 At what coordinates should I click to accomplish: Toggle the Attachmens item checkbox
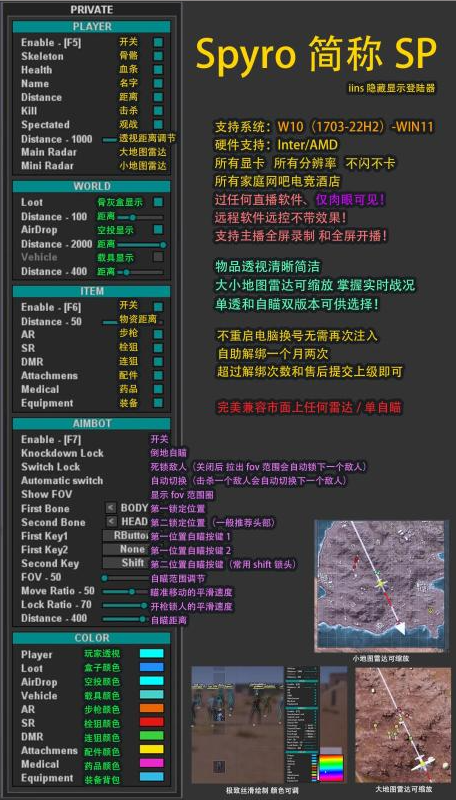tap(158, 376)
